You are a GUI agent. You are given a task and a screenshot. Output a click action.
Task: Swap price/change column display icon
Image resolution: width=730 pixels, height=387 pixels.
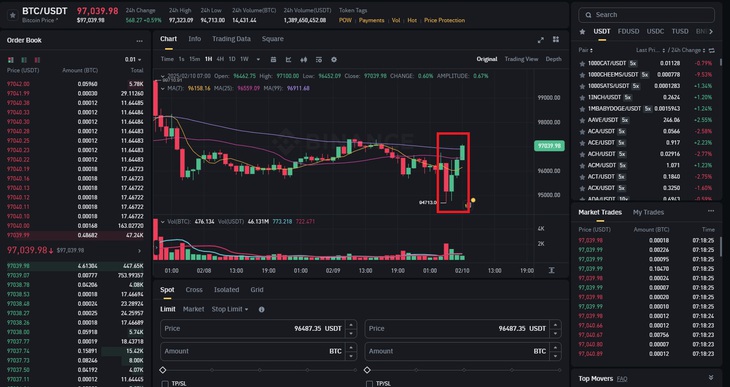pyautogui.click(x=711, y=50)
